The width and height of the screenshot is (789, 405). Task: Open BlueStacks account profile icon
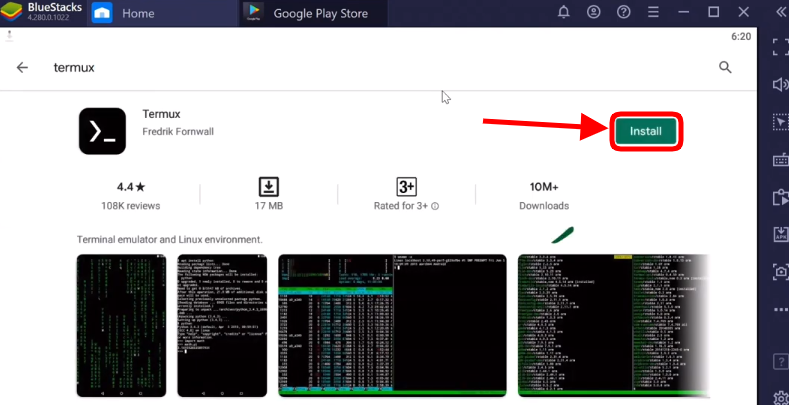click(x=594, y=12)
